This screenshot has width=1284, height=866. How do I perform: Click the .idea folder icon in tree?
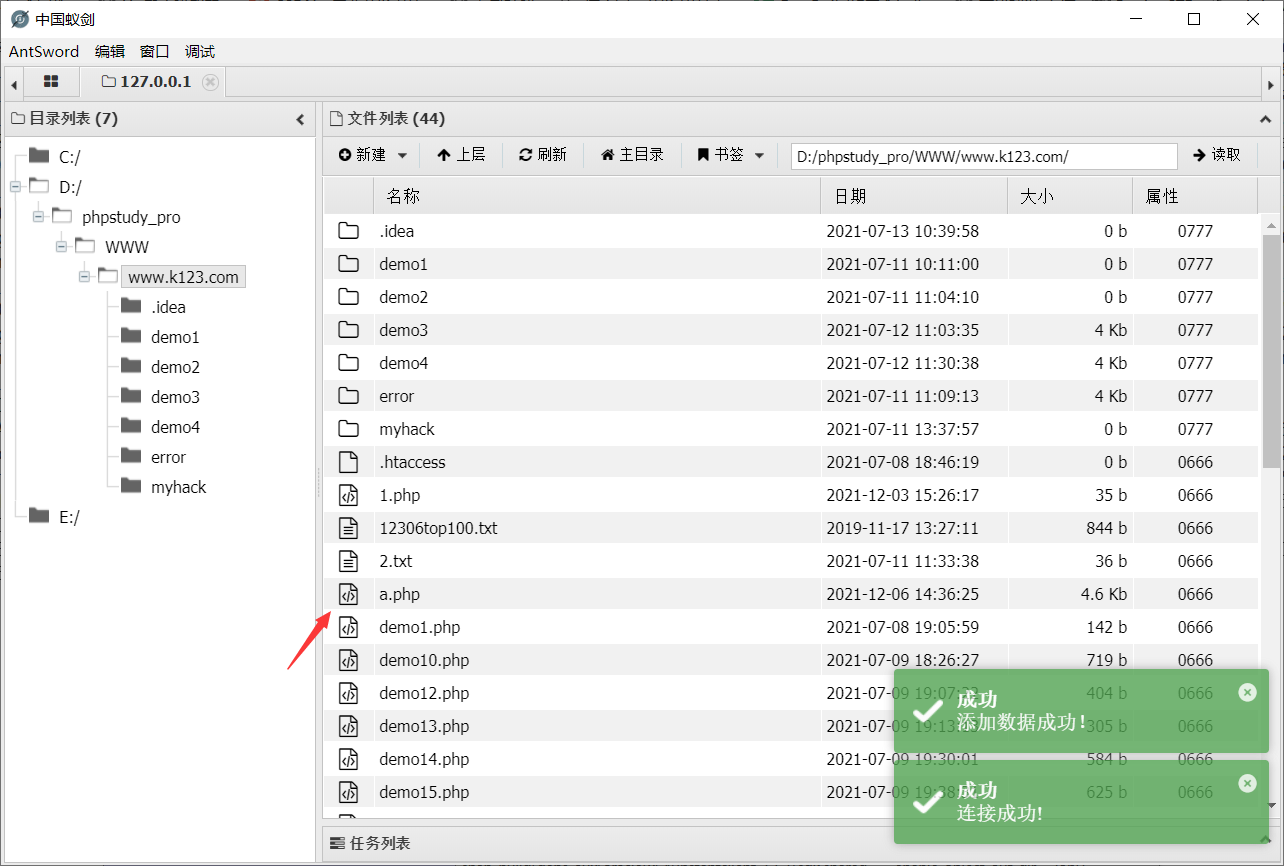tap(131, 306)
